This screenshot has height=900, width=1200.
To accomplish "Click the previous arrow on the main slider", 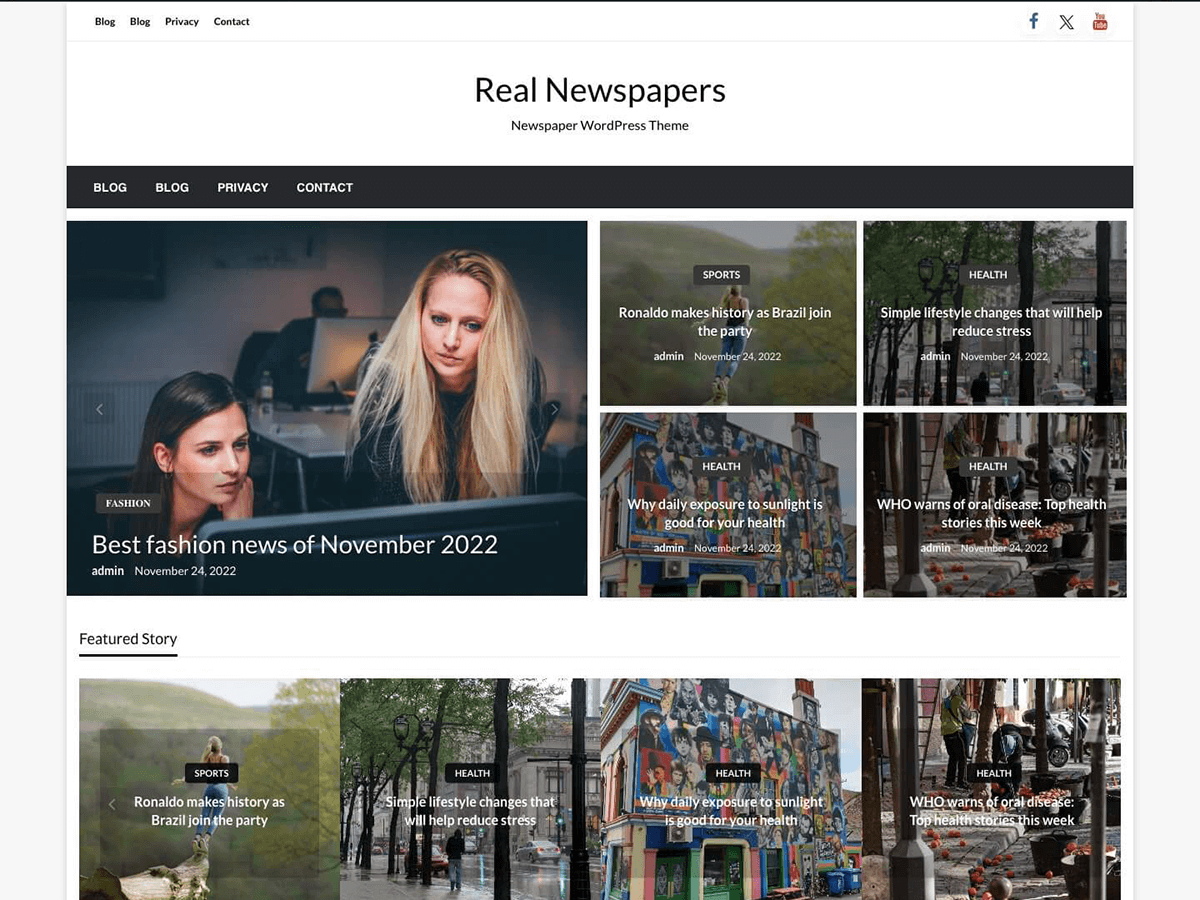I will point(99,409).
